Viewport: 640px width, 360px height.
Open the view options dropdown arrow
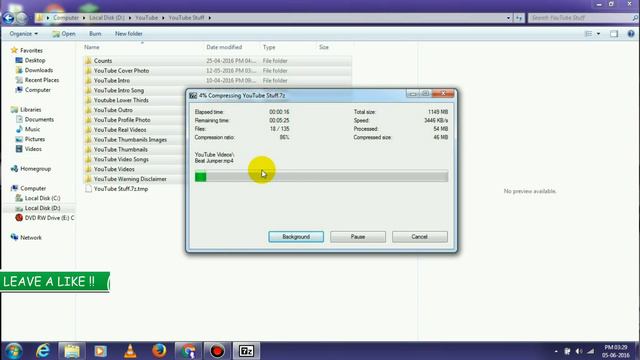[x=598, y=34]
